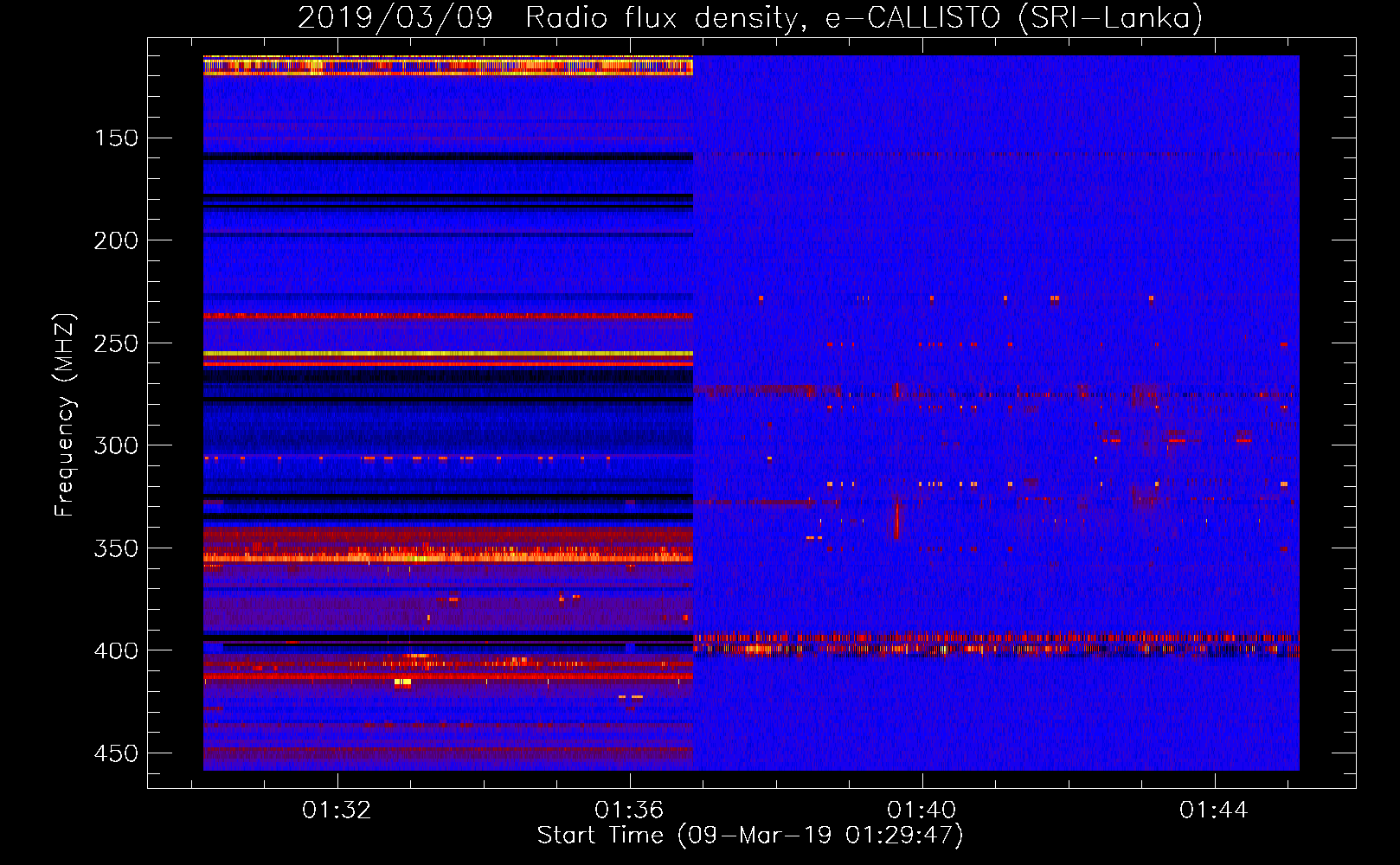Image resolution: width=1400 pixels, height=865 pixels.
Task: Click the 250 frequency tick label
Action: tap(116, 343)
